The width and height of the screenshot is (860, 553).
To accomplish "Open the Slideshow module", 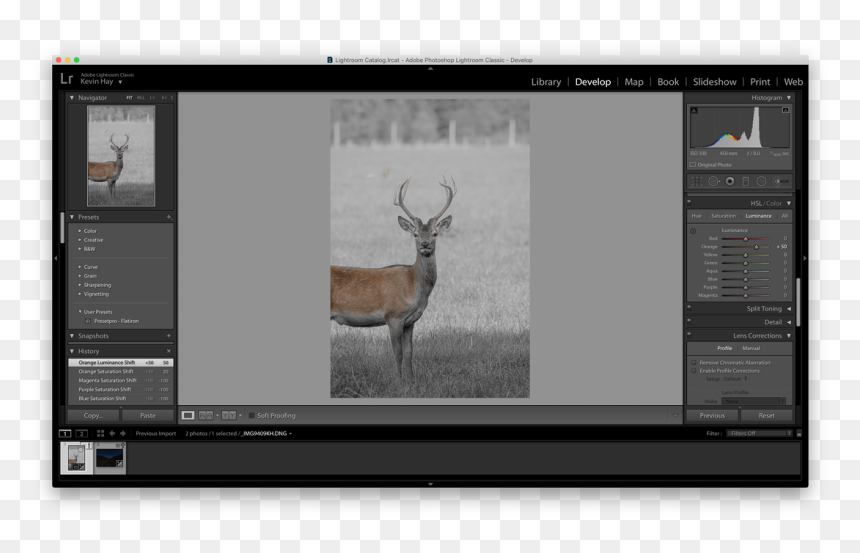I will (x=714, y=82).
